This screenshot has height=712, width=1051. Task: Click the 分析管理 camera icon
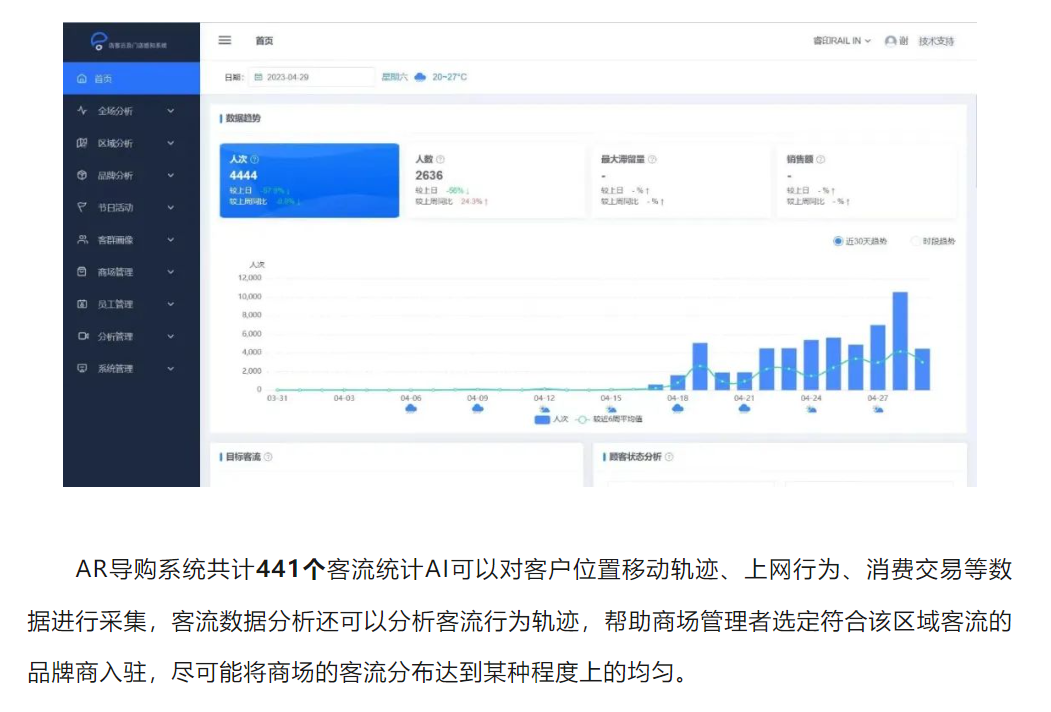pos(82,336)
